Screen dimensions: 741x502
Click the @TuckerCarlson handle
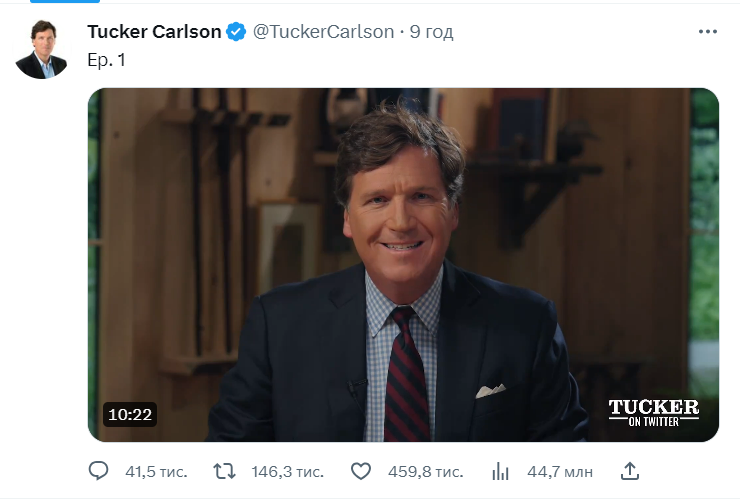click(323, 32)
